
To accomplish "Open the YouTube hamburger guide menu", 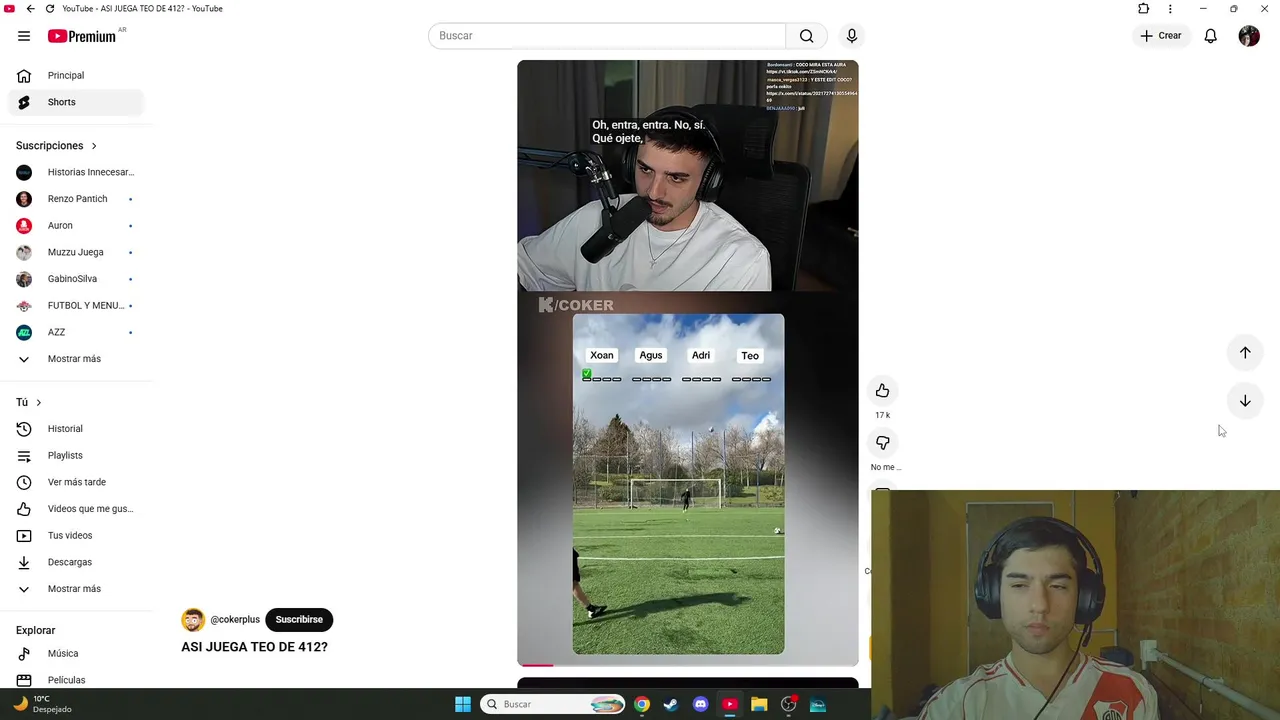I will pos(24,36).
